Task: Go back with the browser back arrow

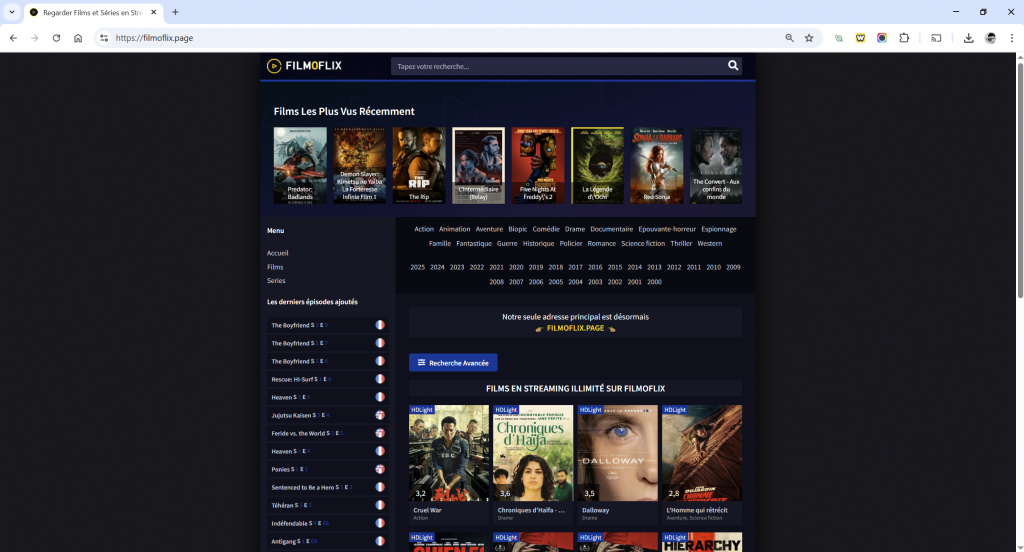Action: pos(13,38)
